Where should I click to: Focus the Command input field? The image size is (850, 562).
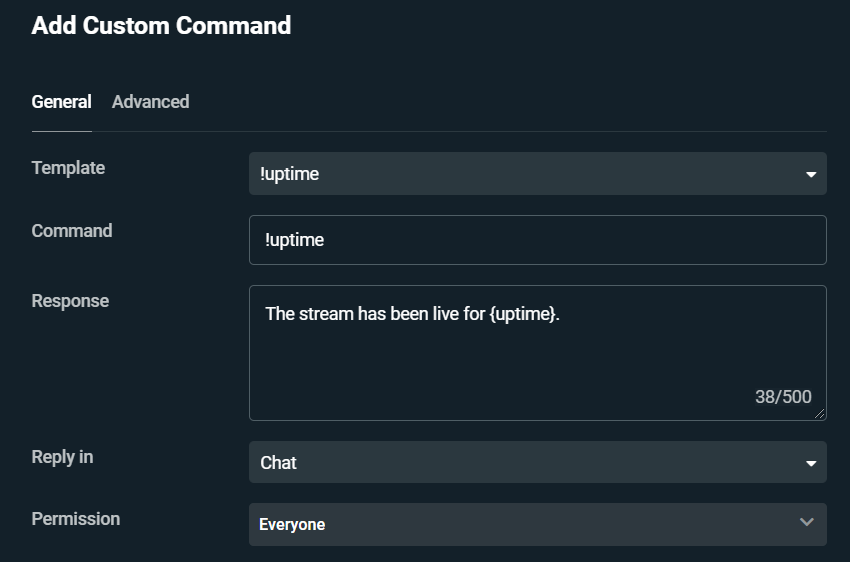[537, 240]
